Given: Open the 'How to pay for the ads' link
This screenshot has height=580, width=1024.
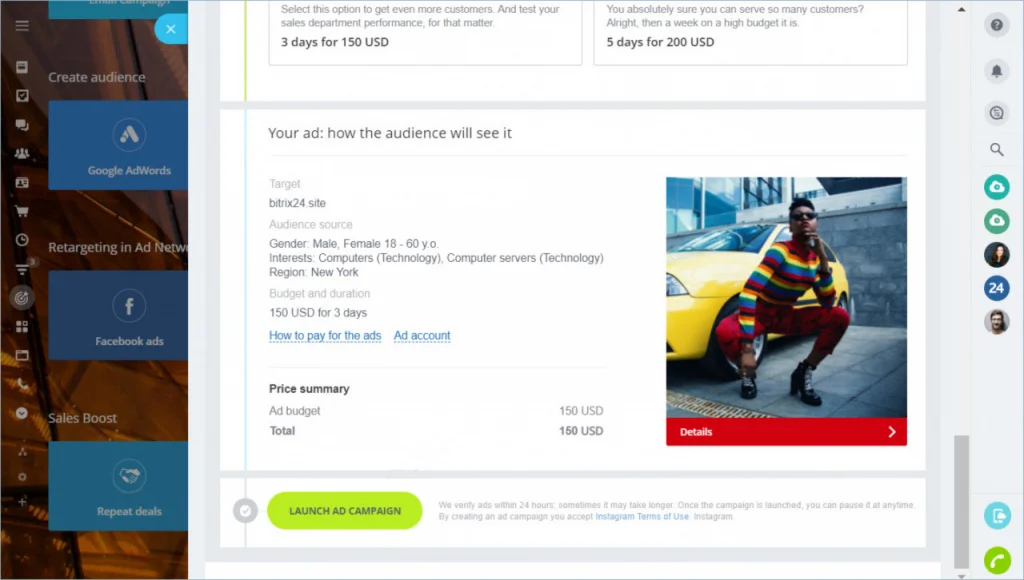Looking at the screenshot, I should click(x=325, y=336).
